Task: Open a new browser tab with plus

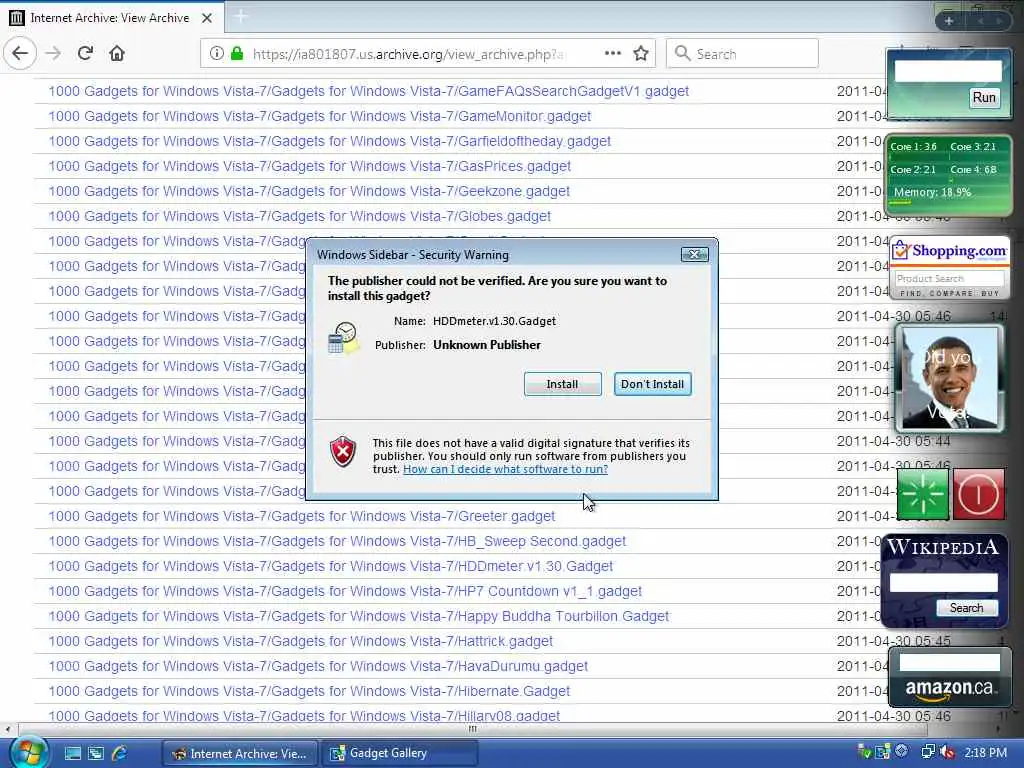Action: (240, 17)
